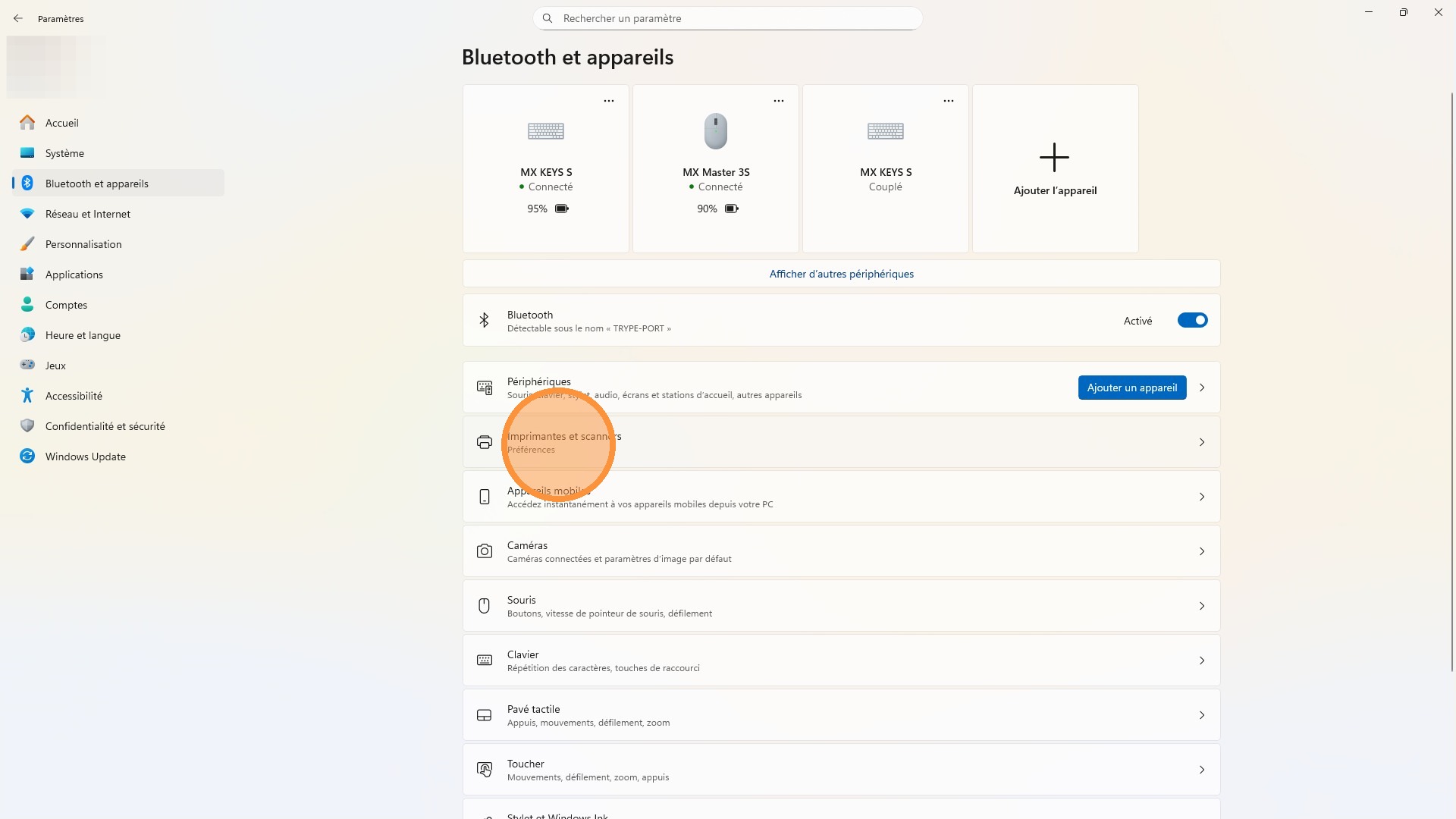The width and height of the screenshot is (1456, 819).
Task: Open the Accessibilité settings page
Action: pos(74,396)
